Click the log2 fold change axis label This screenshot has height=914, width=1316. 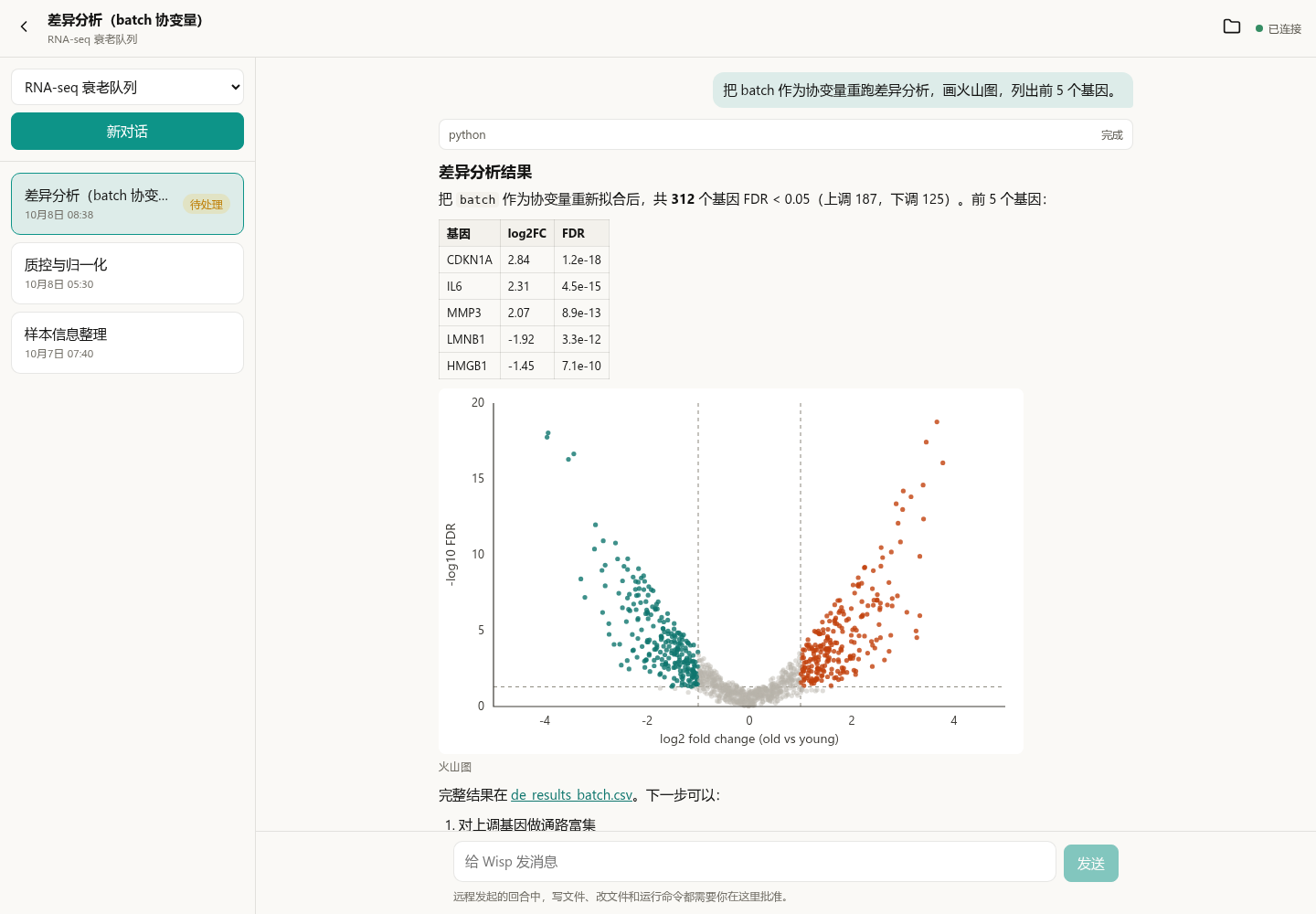pyautogui.click(x=748, y=739)
